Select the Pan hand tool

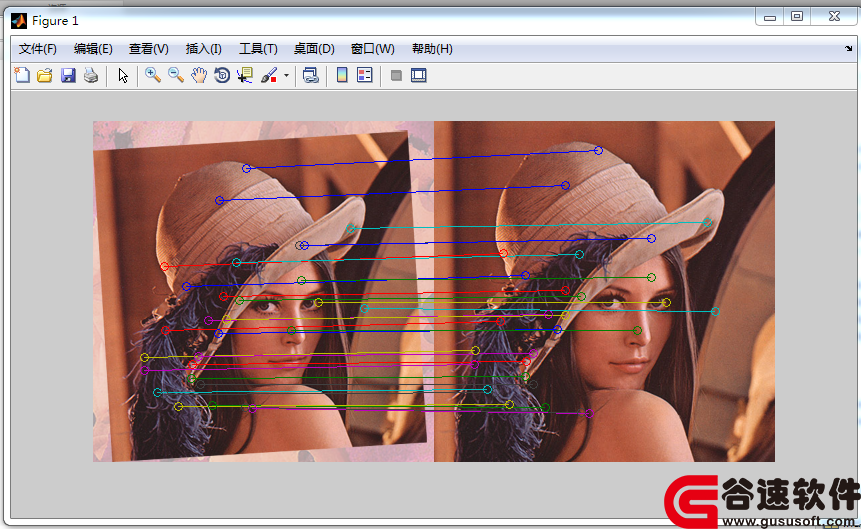click(199, 75)
